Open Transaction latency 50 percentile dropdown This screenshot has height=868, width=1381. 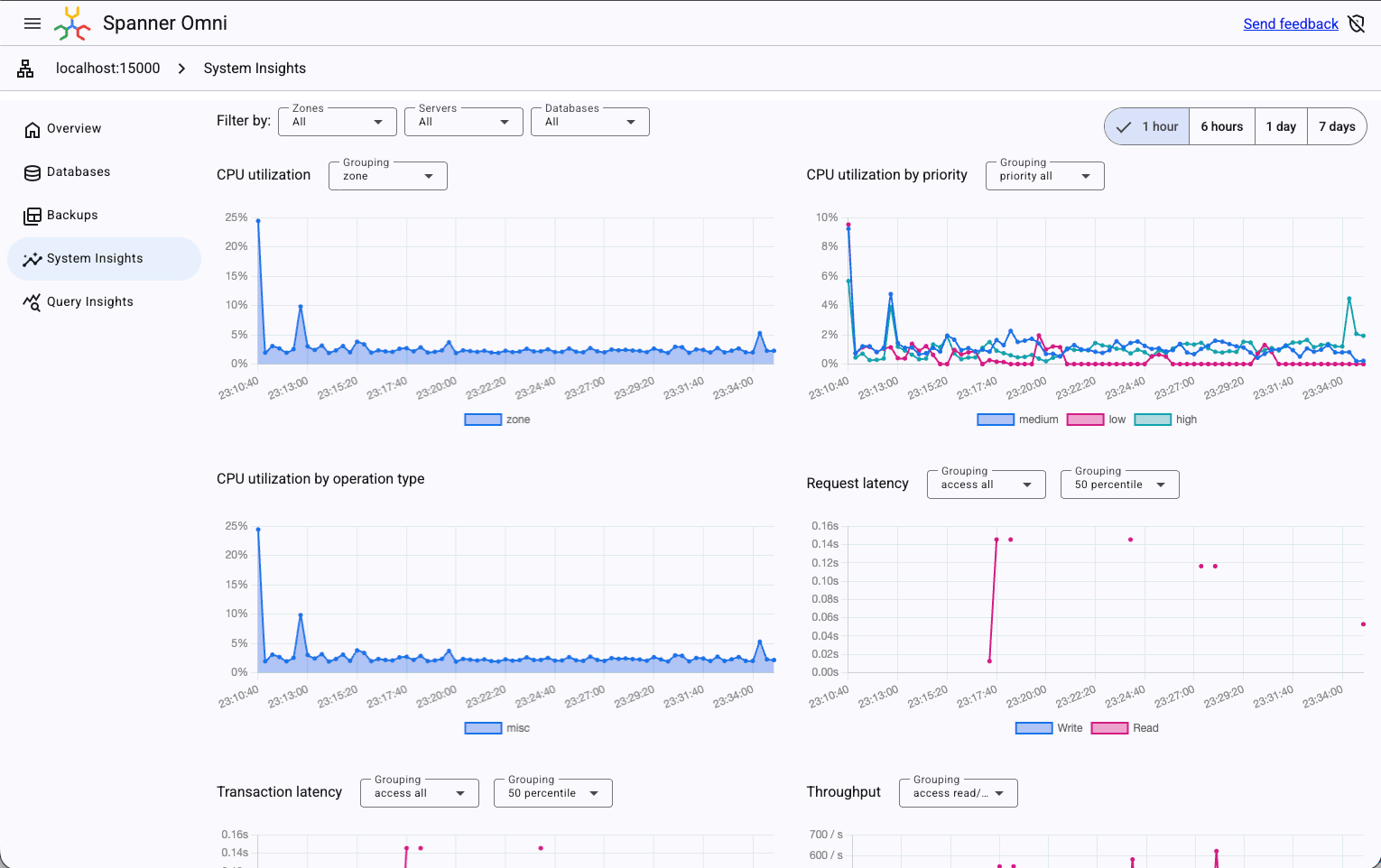click(x=553, y=793)
